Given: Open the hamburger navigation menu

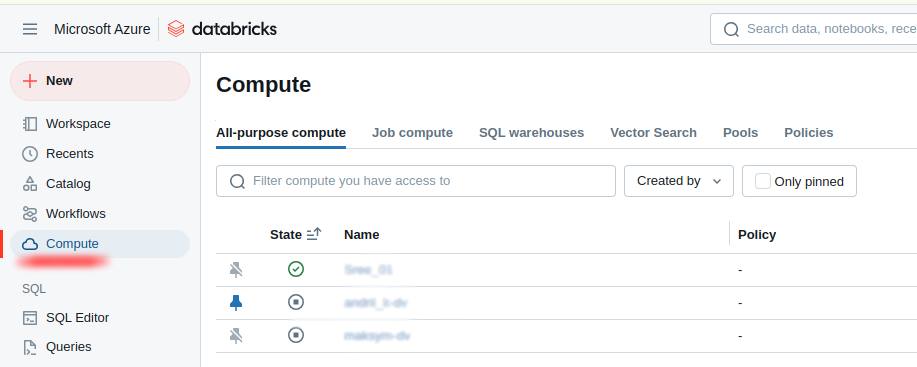Looking at the screenshot, I should [x=30, y=29].
